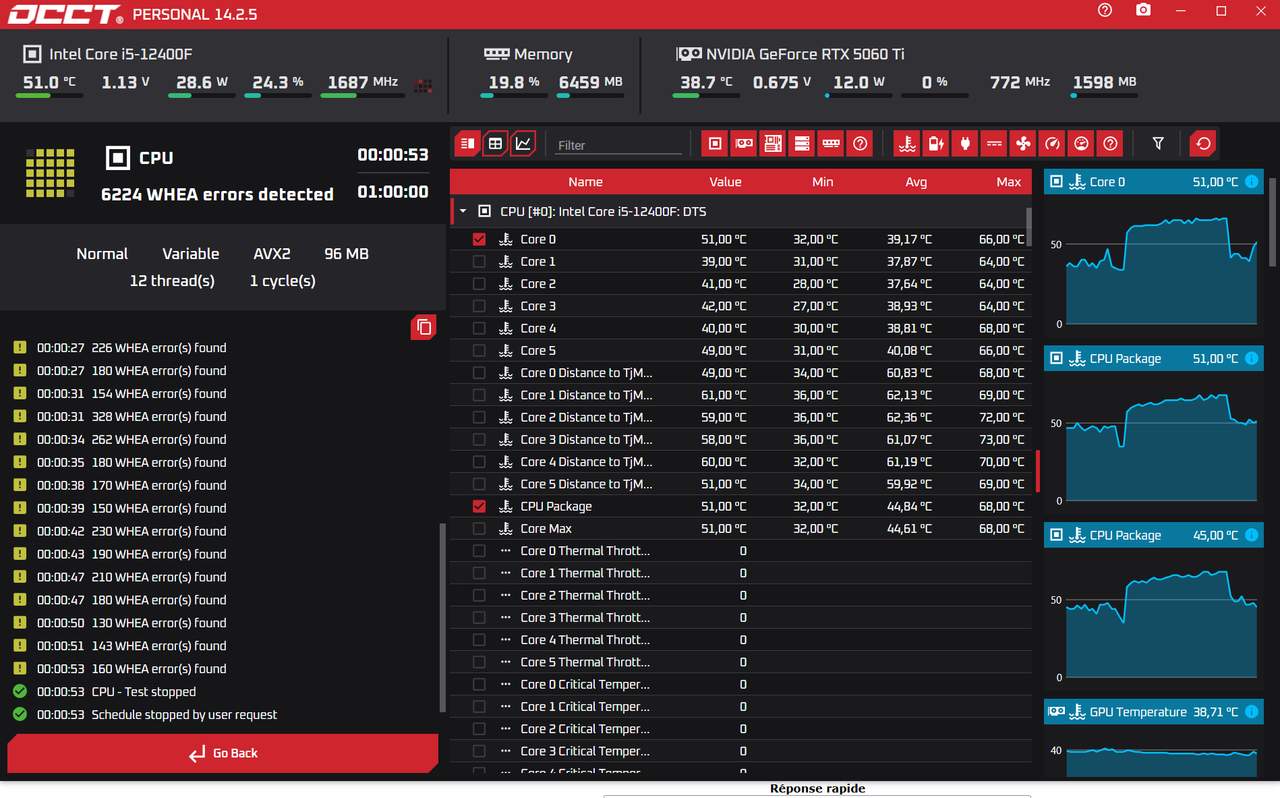This screenshot has height=798, width=1280.
Task: Toggle the CPU sensor filter icon
Action: point(714,144)
